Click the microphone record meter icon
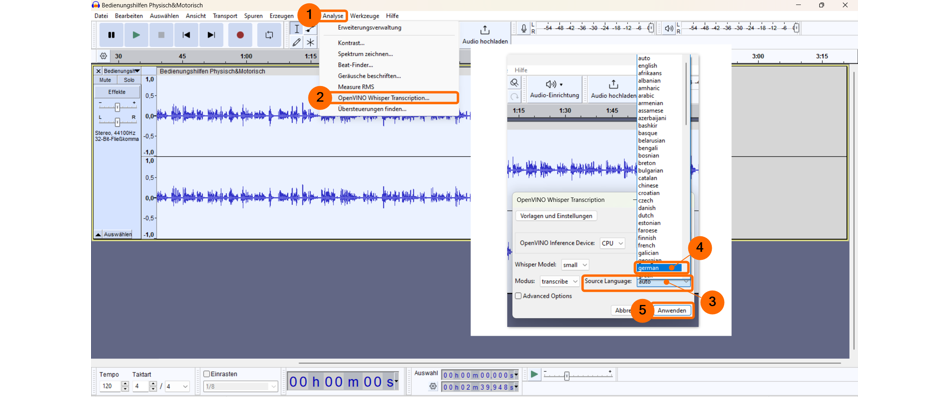Viewport: 949px width, 397px height. pyautogui.click(x=524, y=28)
